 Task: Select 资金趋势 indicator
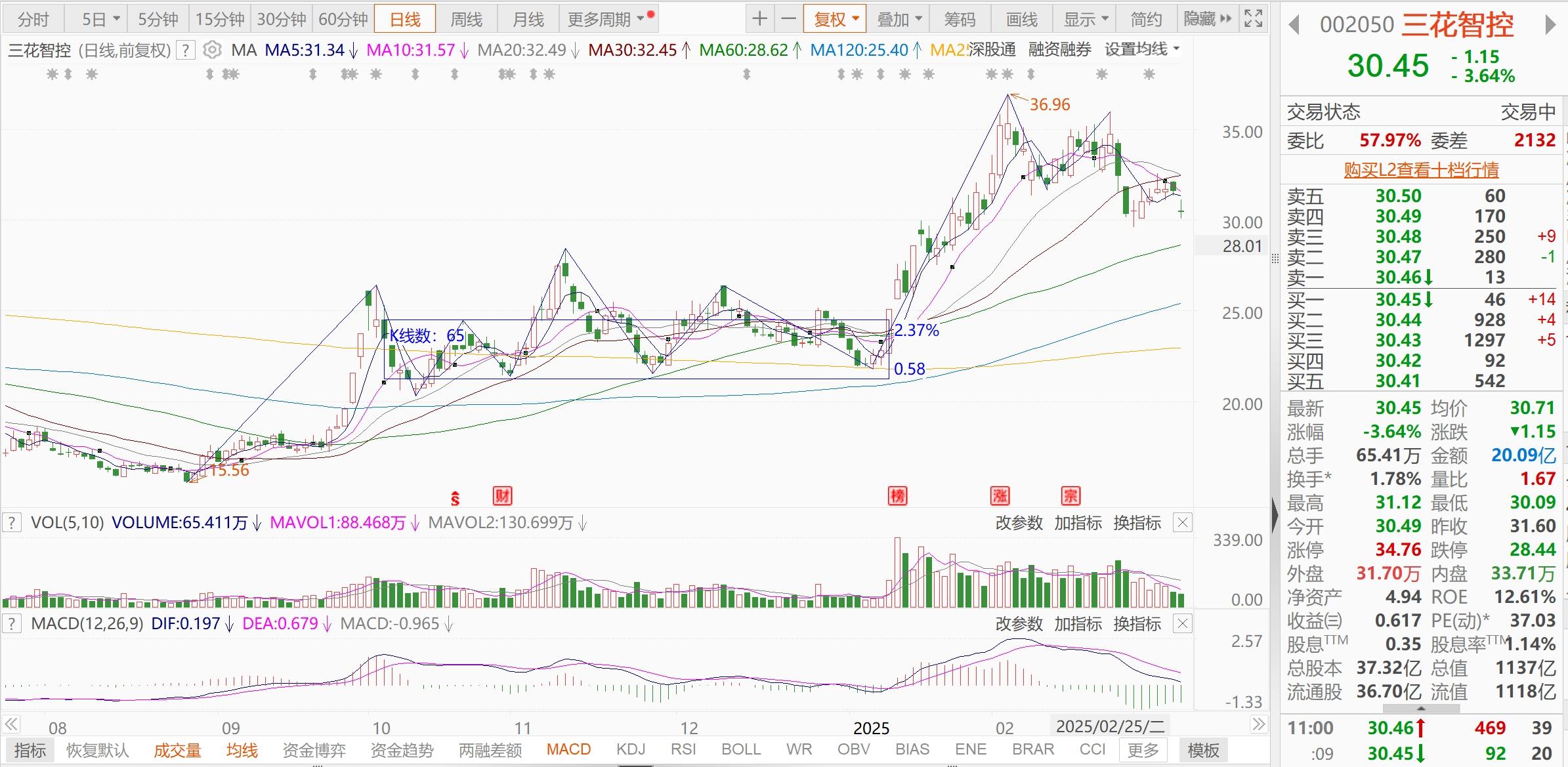coord(402,750)
